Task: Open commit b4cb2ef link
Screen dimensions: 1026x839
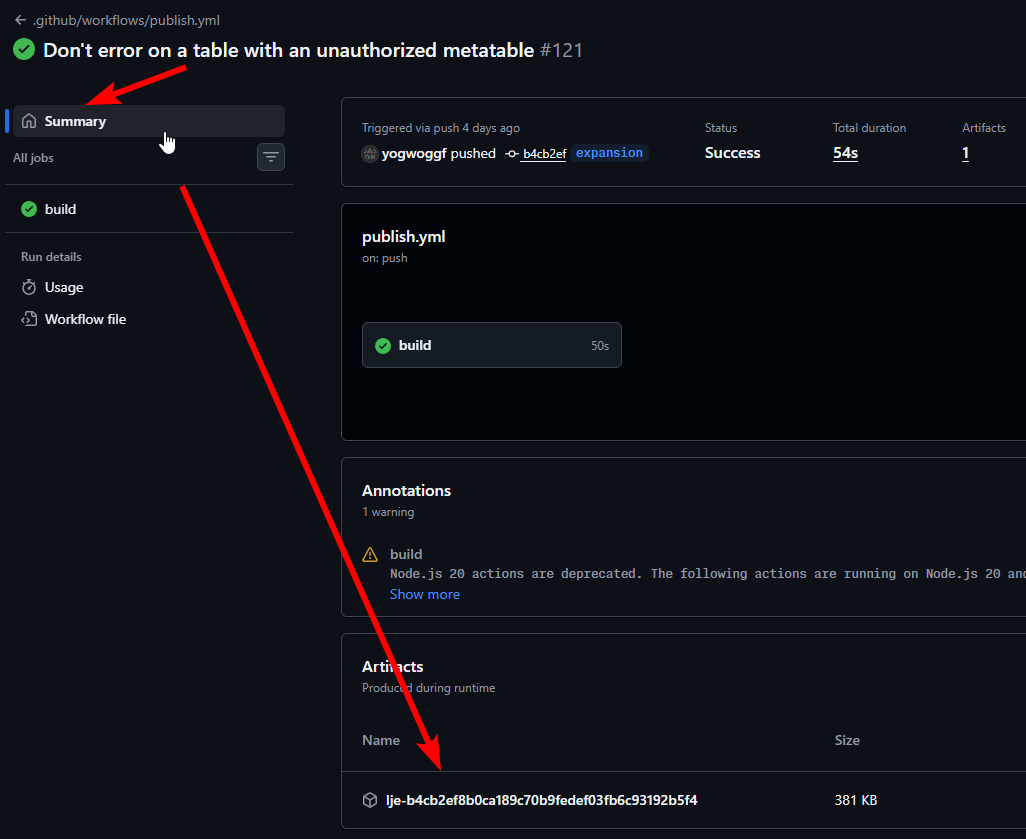Action: [x=544, y=154]
